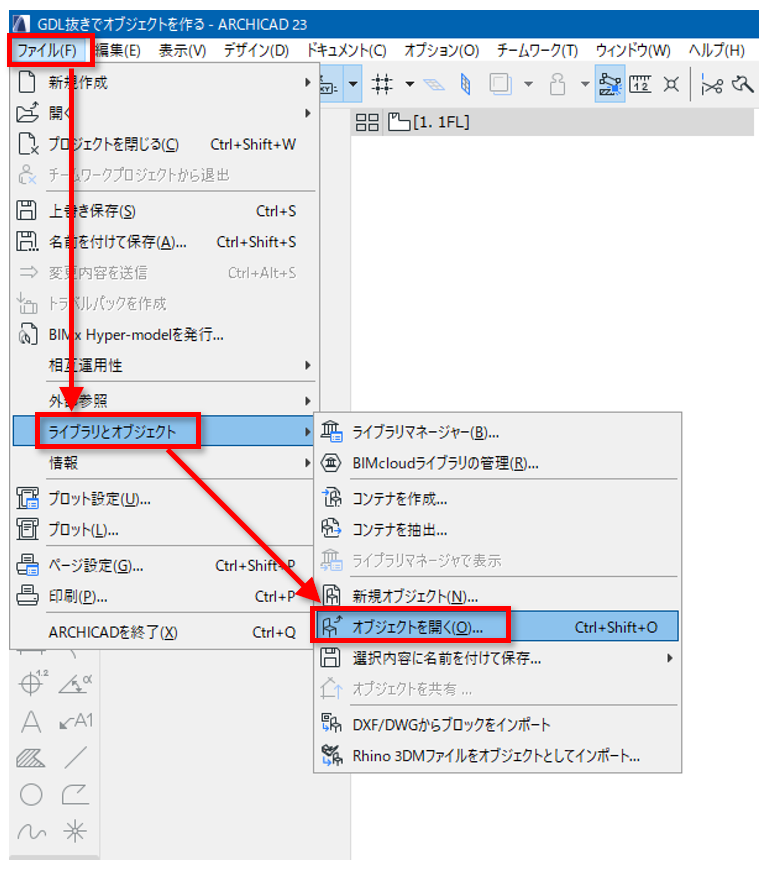Open ライブラリマネージャー(B)...
The image size is (768, 871).
coord(498,432)
